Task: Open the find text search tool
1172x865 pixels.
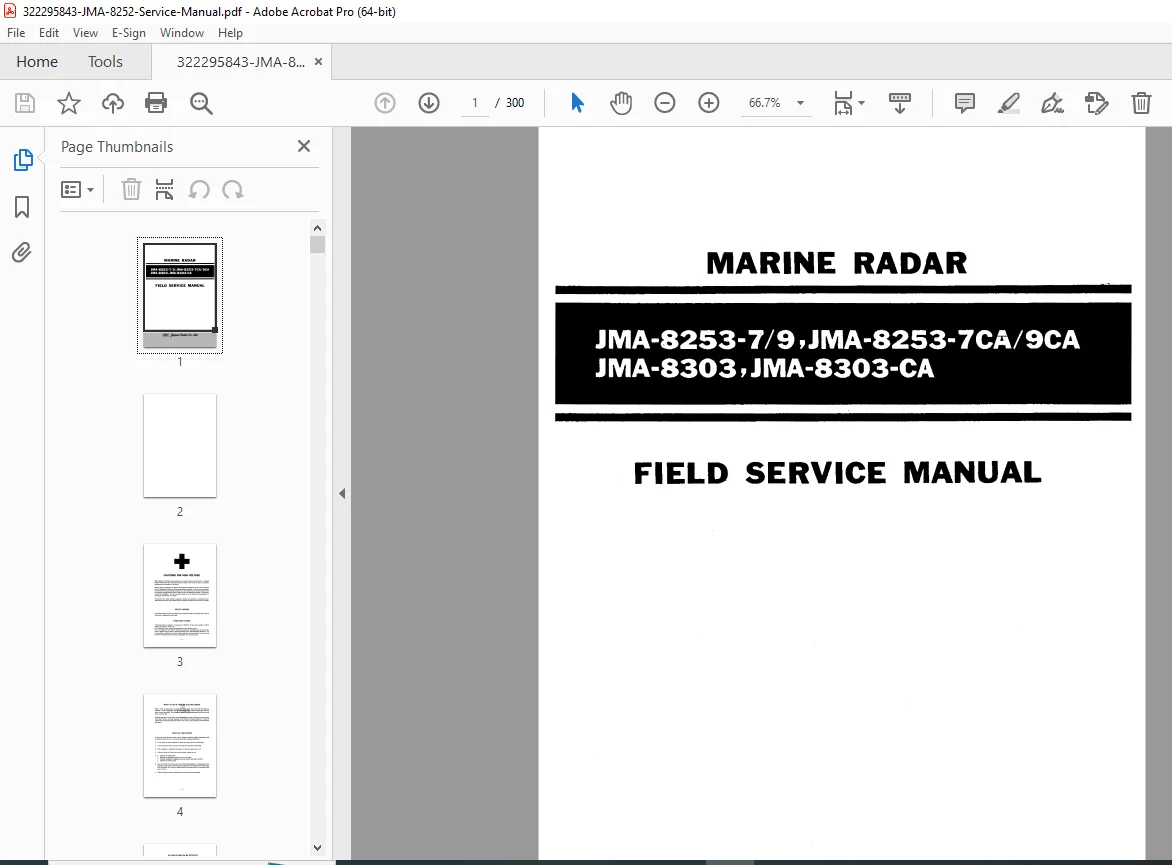Action: [x=201, y=103]
